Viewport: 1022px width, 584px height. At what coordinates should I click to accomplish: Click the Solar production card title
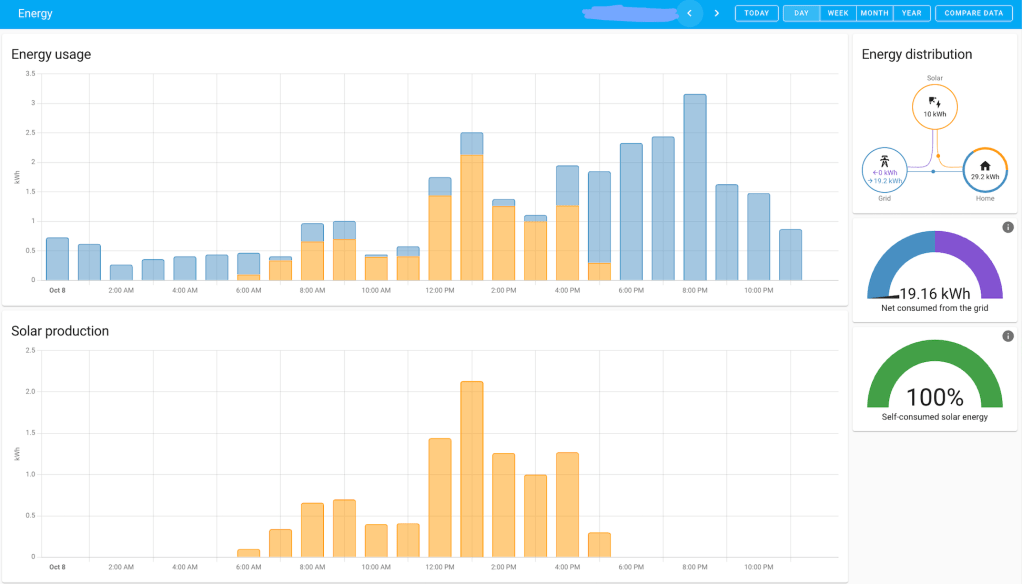60,331
